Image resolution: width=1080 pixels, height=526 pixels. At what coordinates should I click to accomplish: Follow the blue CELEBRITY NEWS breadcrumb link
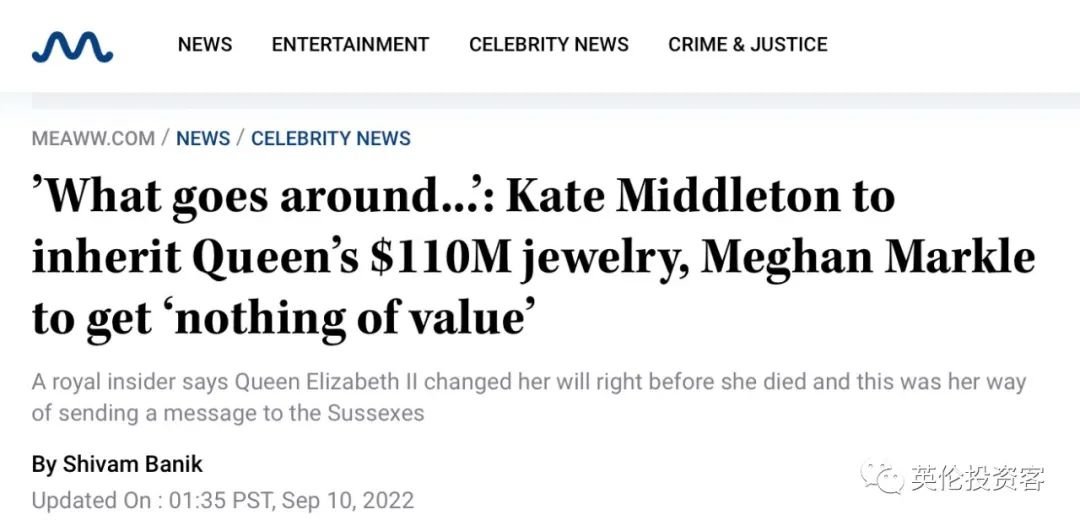331,138
